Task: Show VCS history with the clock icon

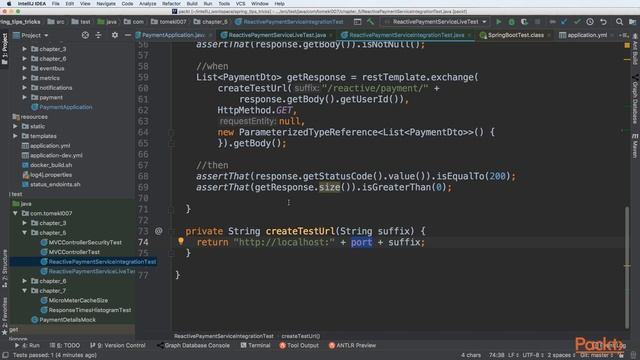Action: (590, 22)
